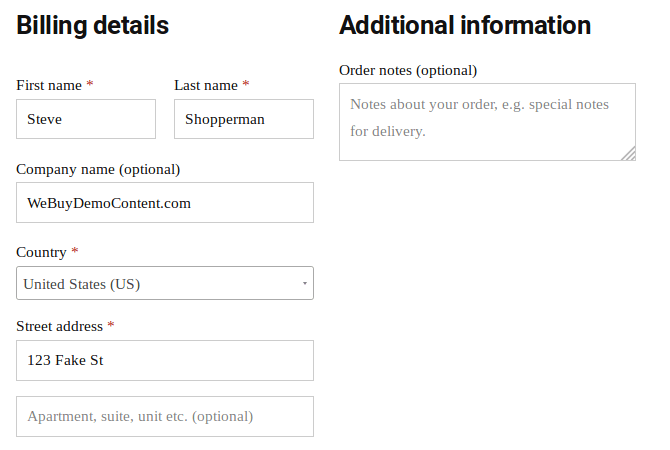
Task: Click the First name input field
Action: tap(86, 119)
